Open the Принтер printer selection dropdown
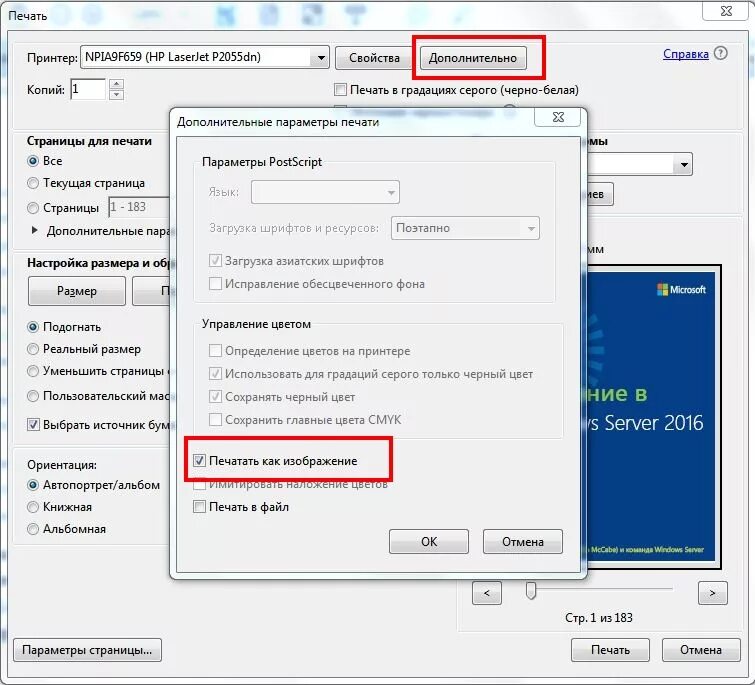Screen dimensions: 755x685 pyautogui.click(x=205, y=57)
